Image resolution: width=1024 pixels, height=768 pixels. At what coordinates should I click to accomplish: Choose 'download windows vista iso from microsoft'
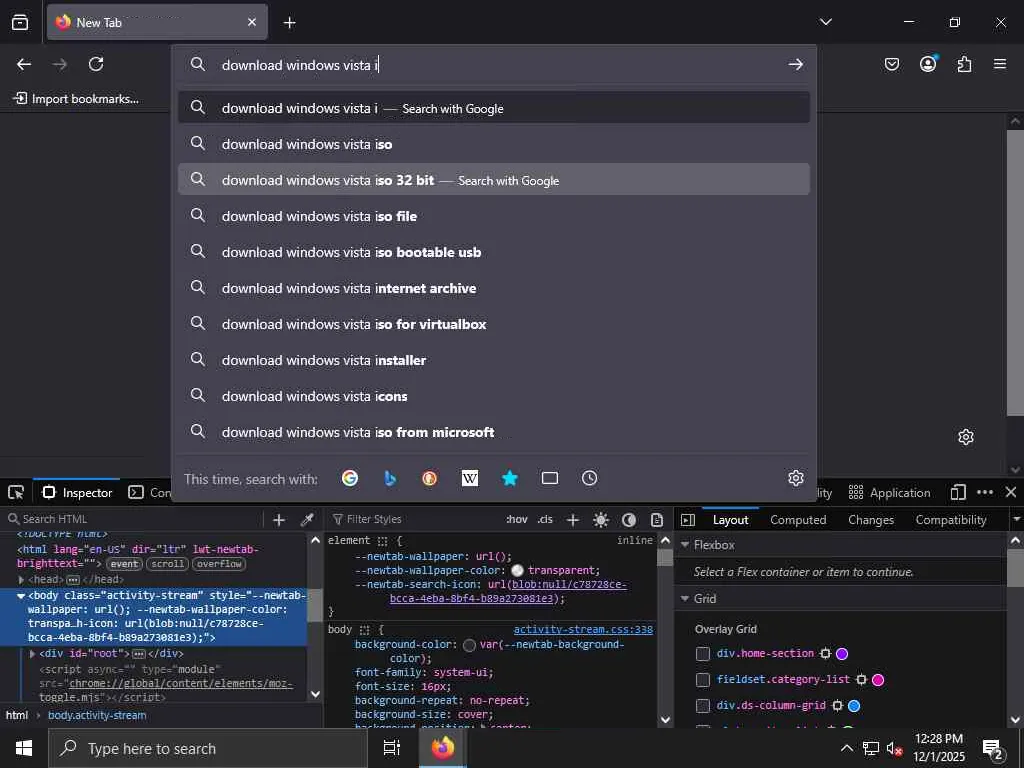(x=494, y=431)
